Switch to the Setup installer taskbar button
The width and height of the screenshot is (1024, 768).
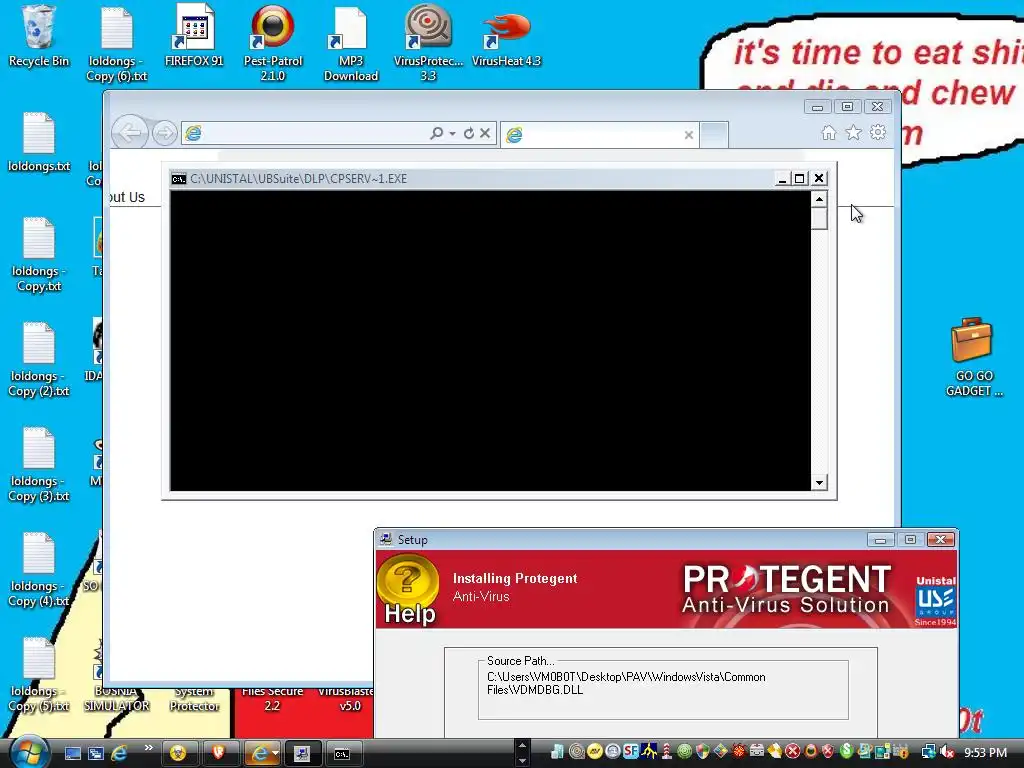(302, 754)
